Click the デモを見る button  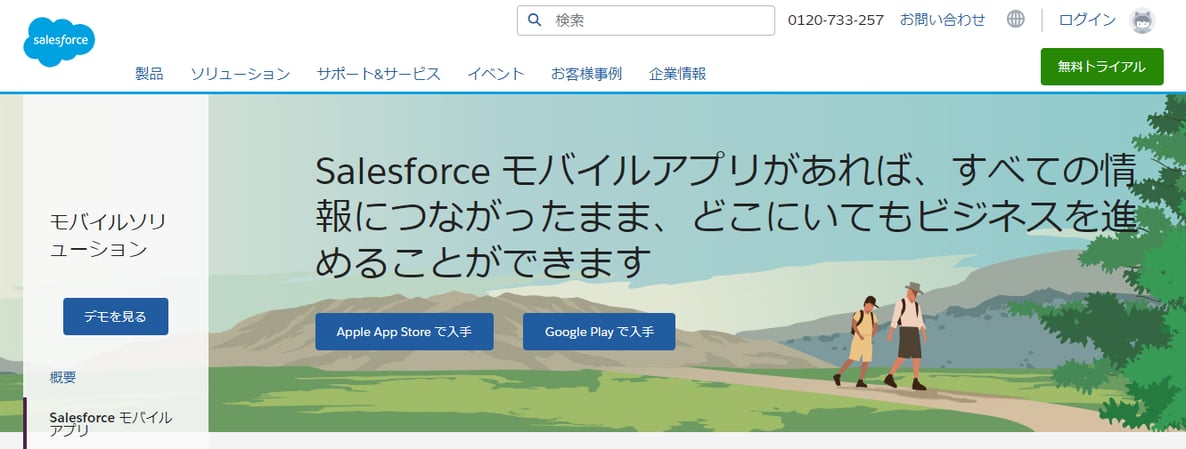(116, 317)
